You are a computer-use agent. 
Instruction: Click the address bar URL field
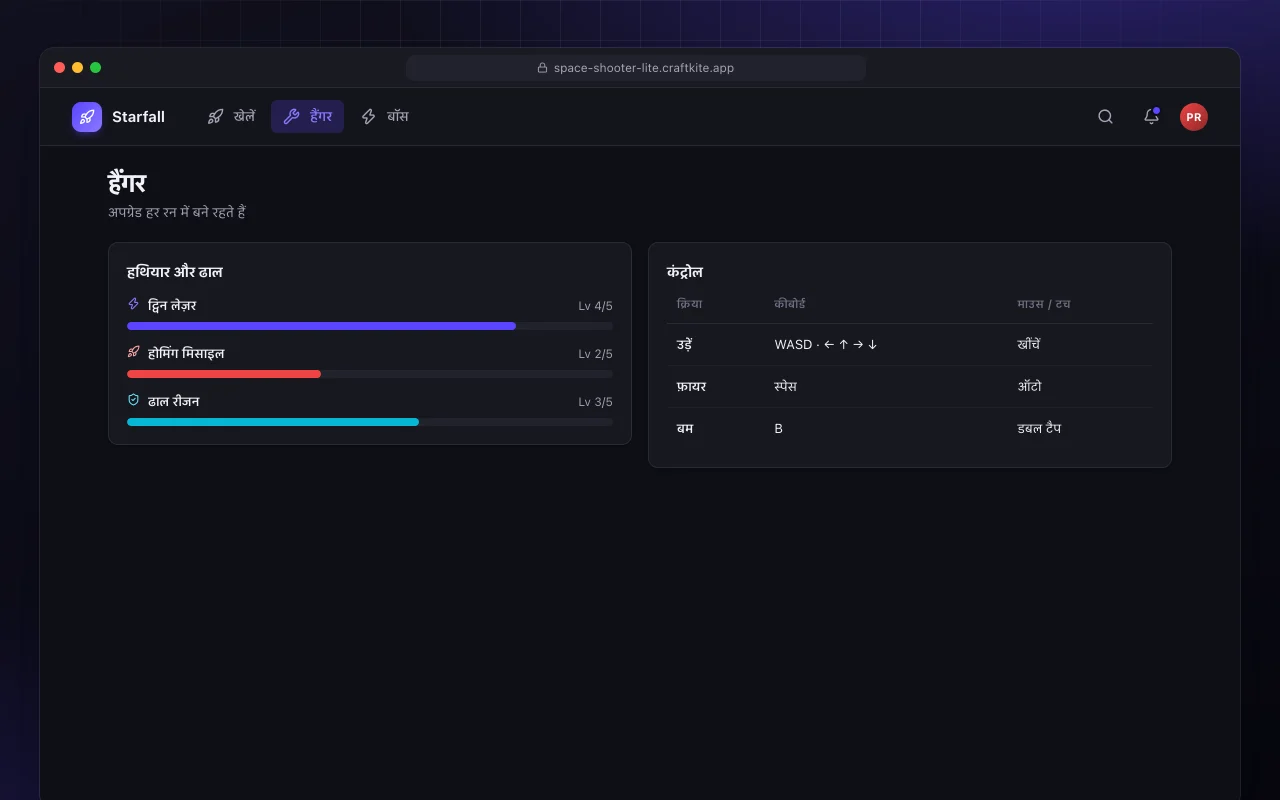tap(636, 68)
